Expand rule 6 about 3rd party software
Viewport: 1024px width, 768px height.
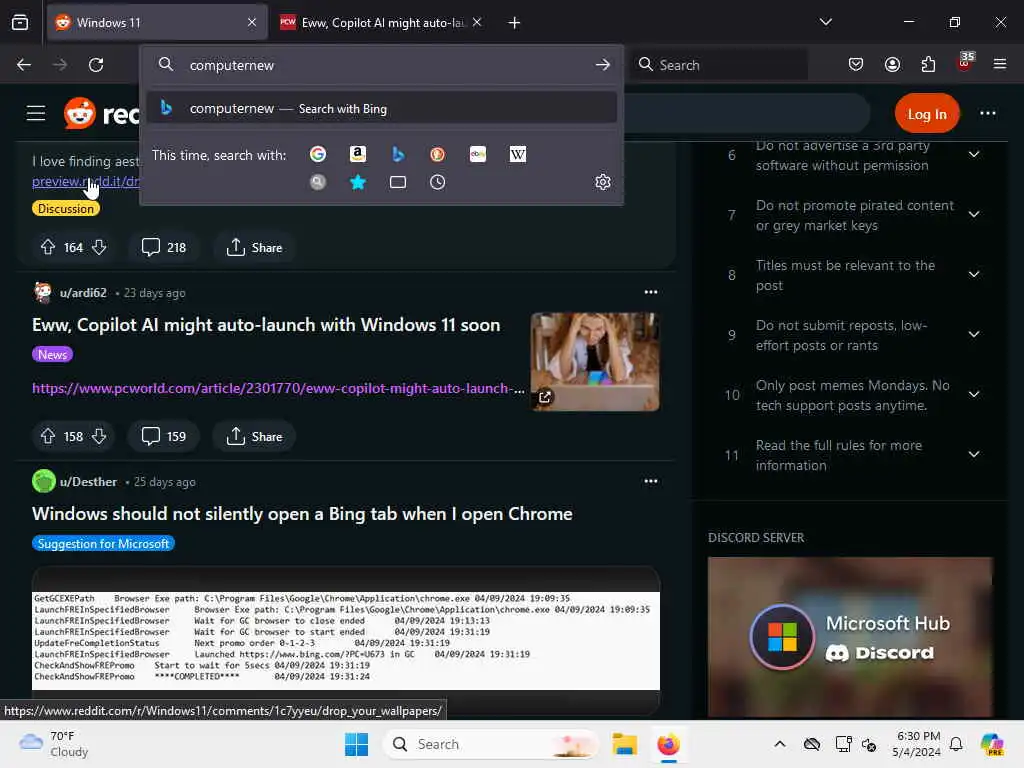[x=974, y=155]
